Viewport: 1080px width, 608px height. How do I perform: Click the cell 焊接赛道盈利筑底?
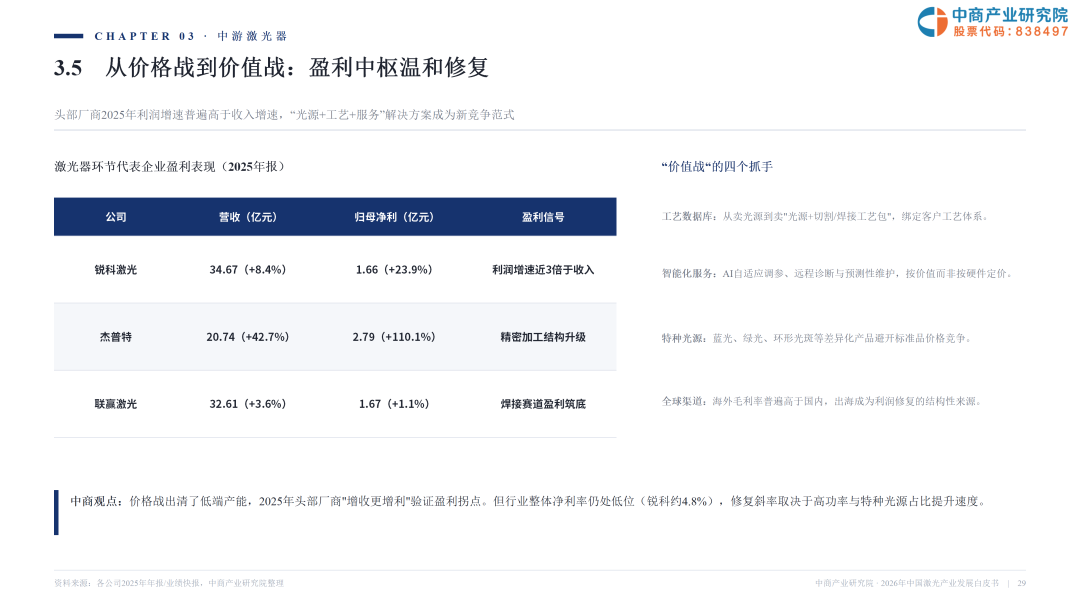pyautogui.click(x=543, y=404)
